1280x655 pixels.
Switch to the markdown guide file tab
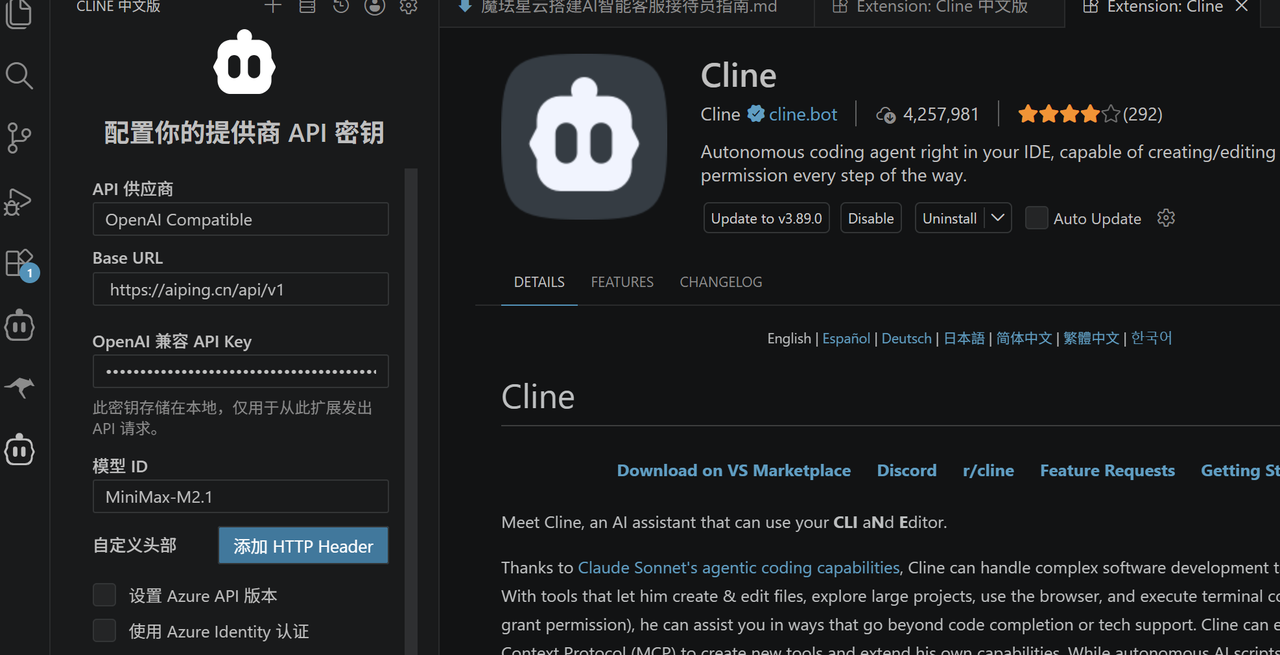(626, 10)
